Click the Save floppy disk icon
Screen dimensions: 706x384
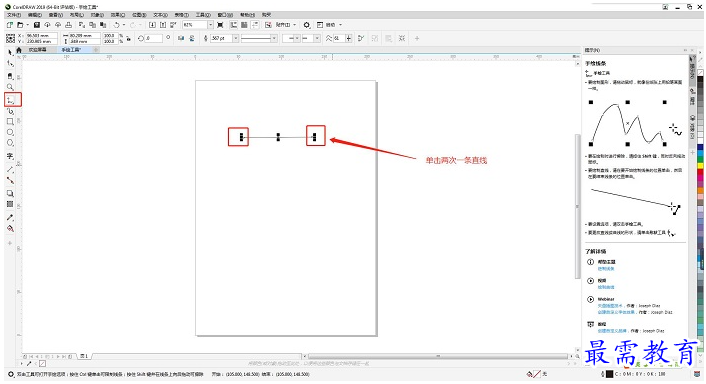(x=37, y=25)
